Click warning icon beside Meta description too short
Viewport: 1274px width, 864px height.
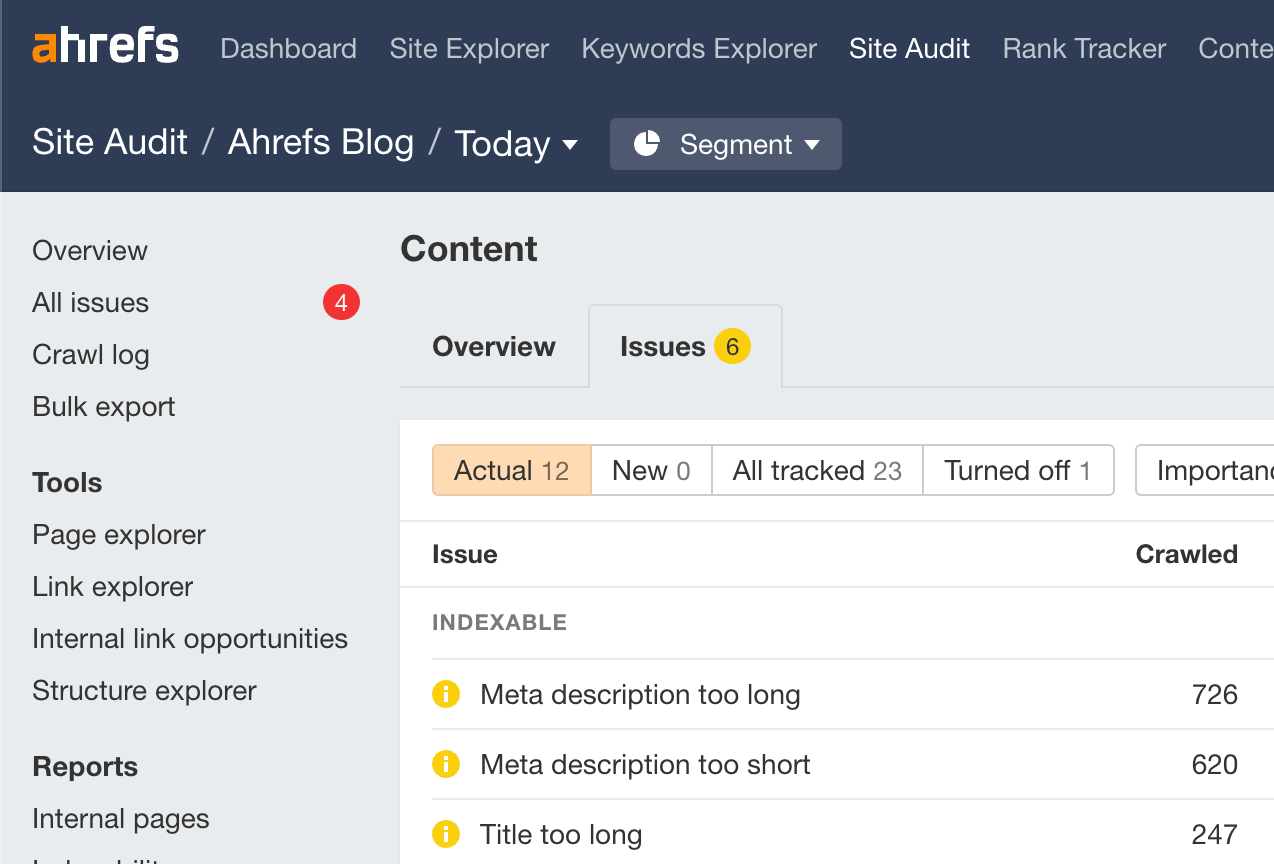pyautogui.click(x=446, y=764)
